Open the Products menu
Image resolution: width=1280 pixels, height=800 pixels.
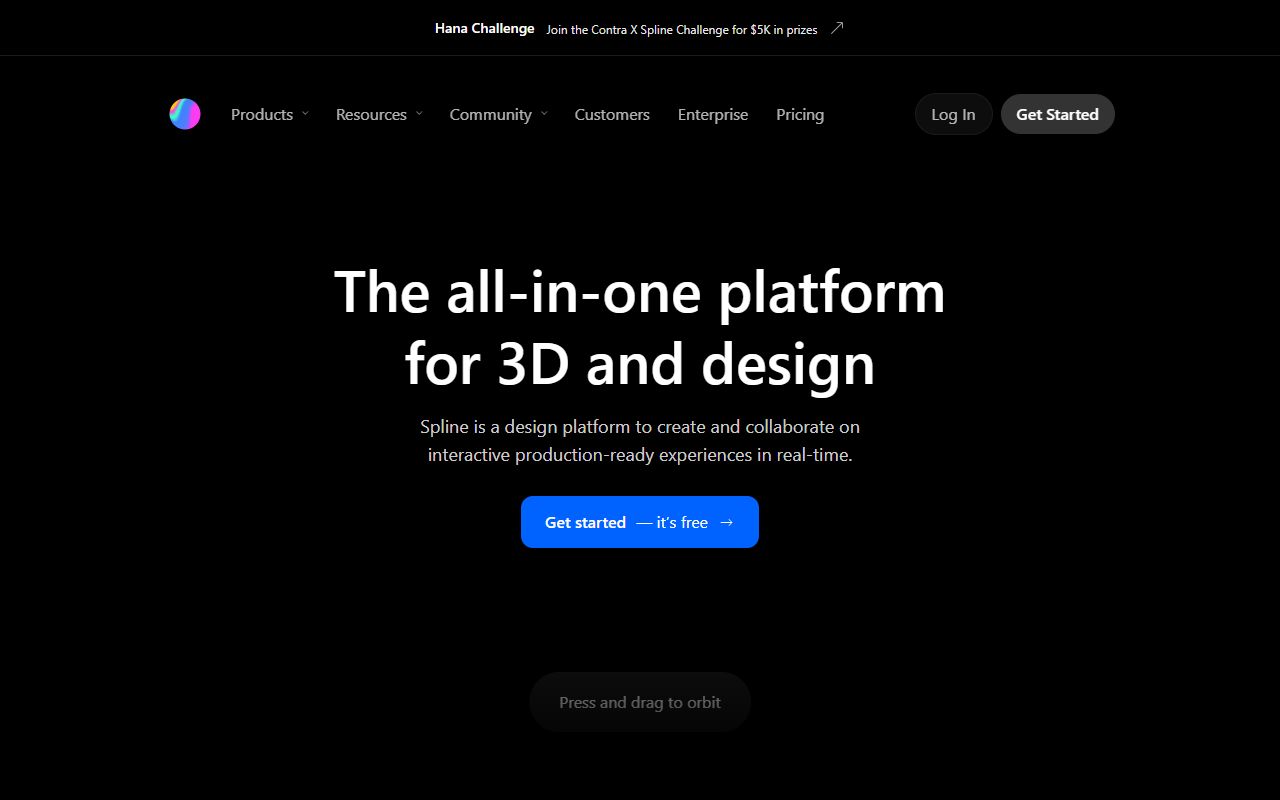tap(261, 114)
